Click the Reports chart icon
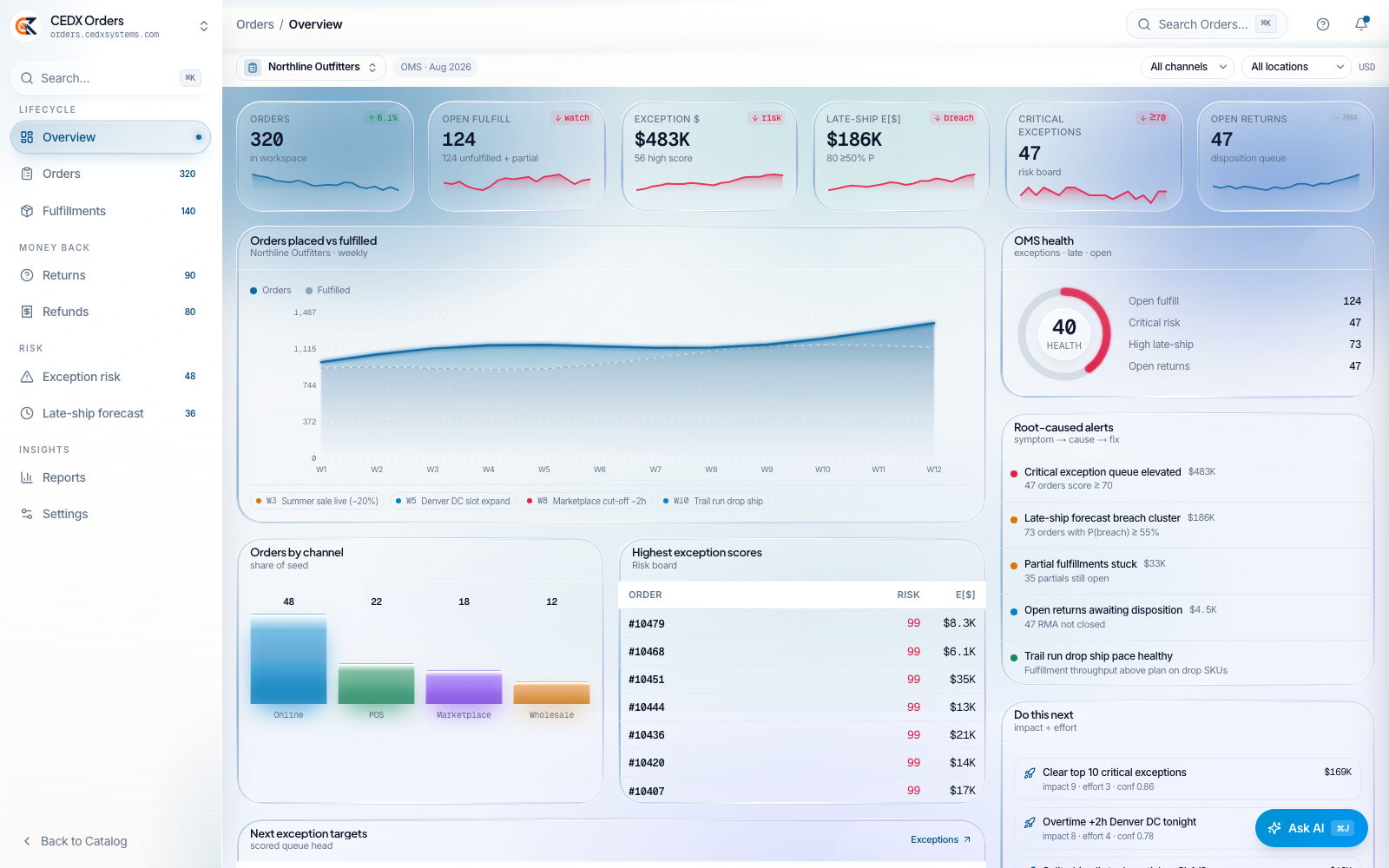 [x=27, y=477]
